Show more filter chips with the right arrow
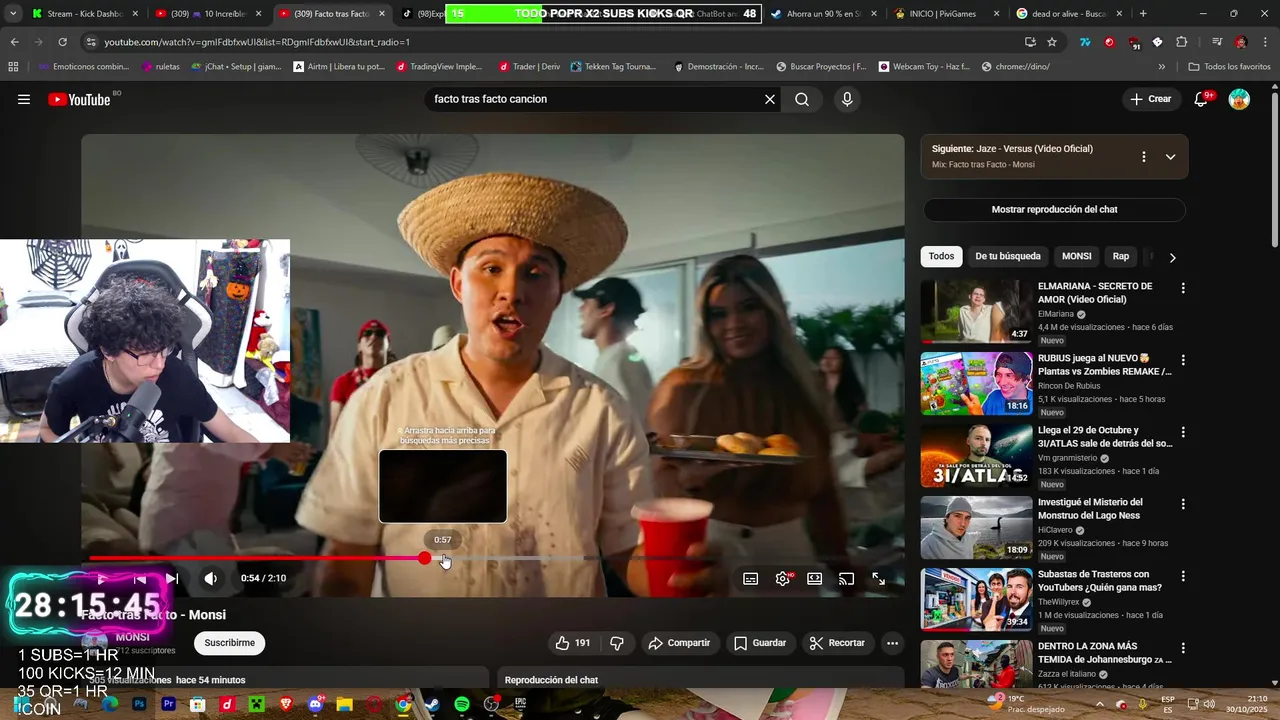This screenshot has width=1280, height=720. [1172, 257]
